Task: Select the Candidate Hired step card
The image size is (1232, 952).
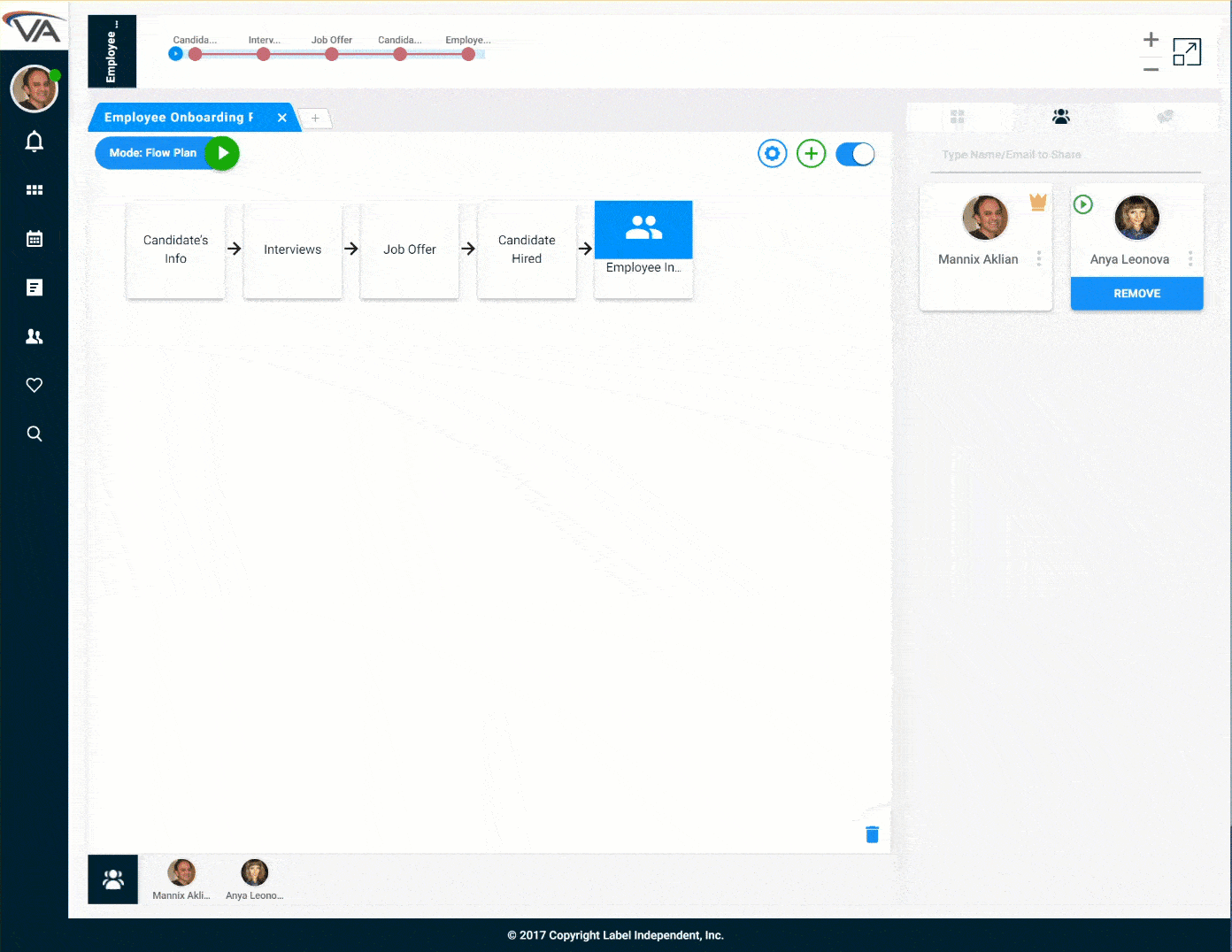Action: pyautogui.click(x=527, y=250)
